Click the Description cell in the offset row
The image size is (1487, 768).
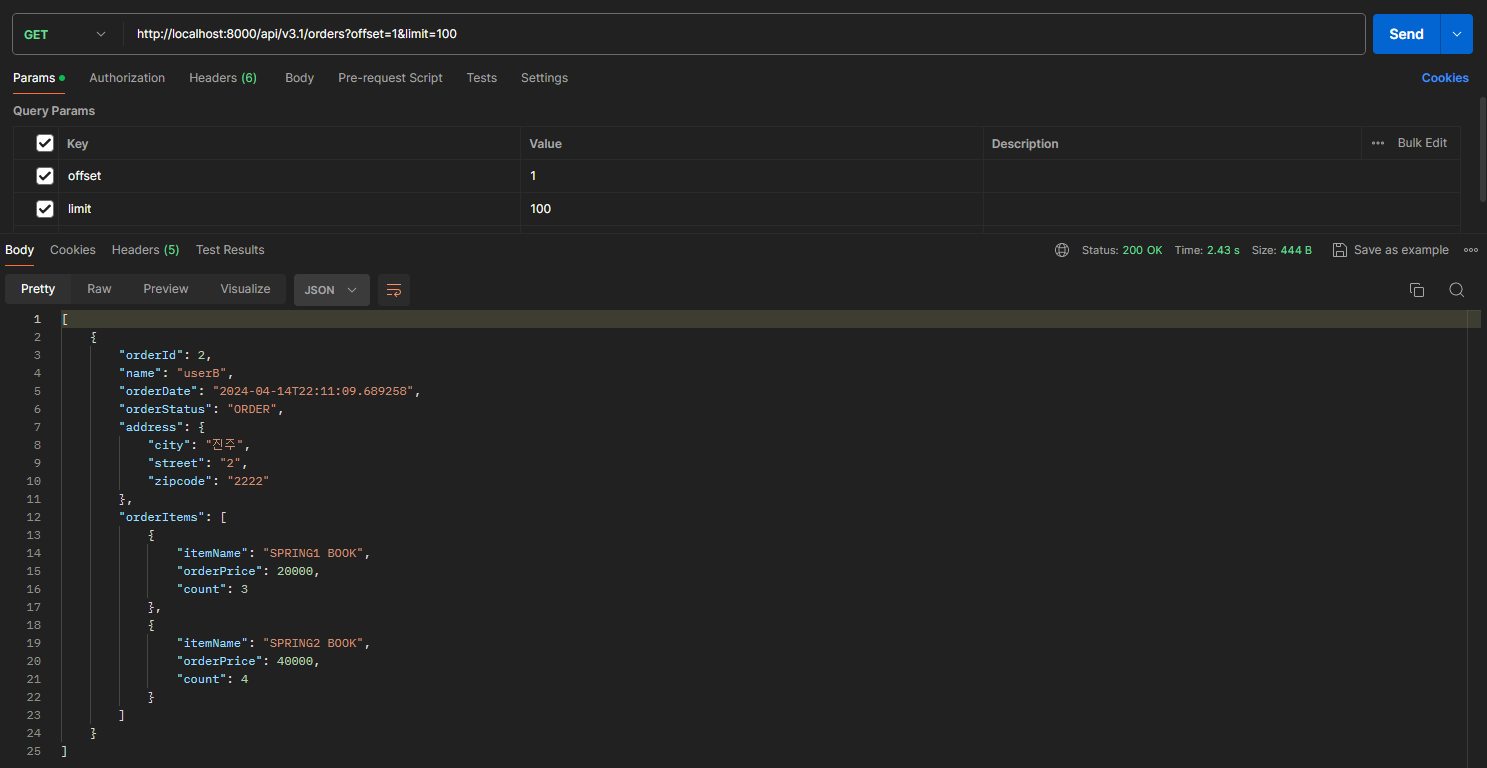(x=1222, y=176)
